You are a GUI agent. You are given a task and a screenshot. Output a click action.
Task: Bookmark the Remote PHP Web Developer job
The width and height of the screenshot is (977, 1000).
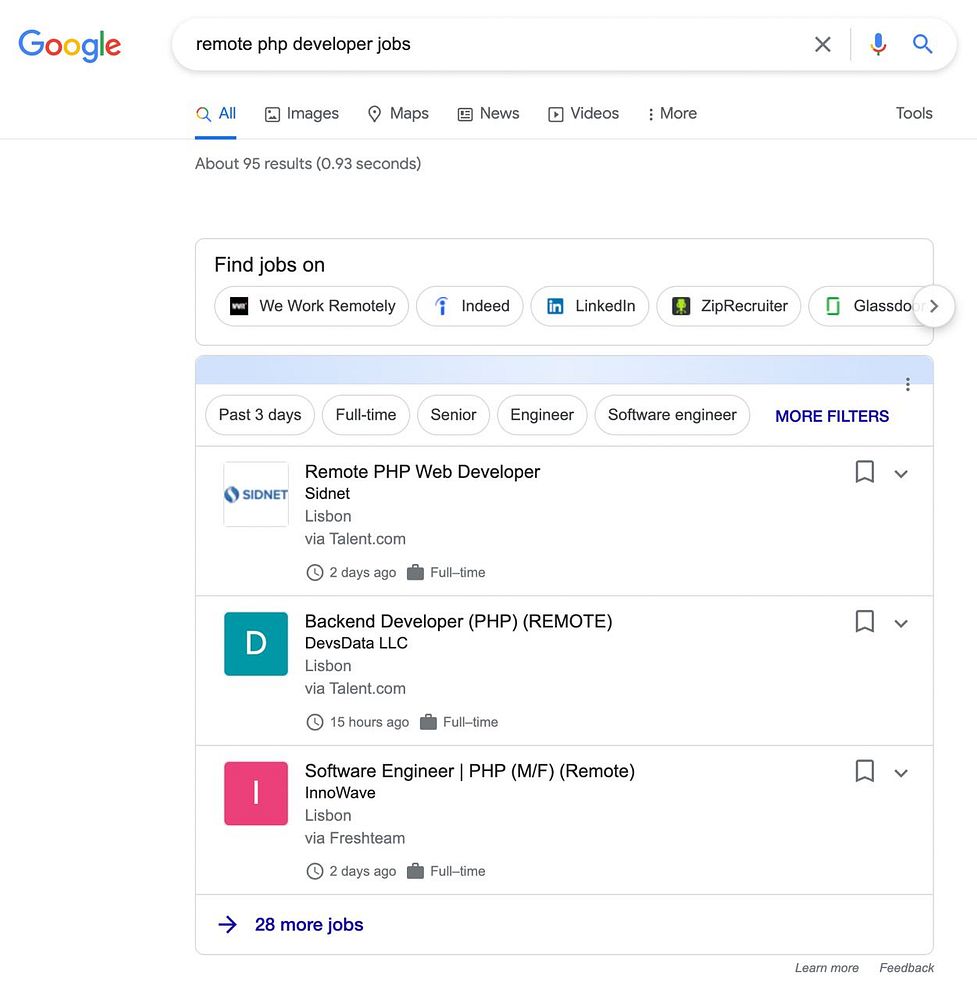(865, 472)
